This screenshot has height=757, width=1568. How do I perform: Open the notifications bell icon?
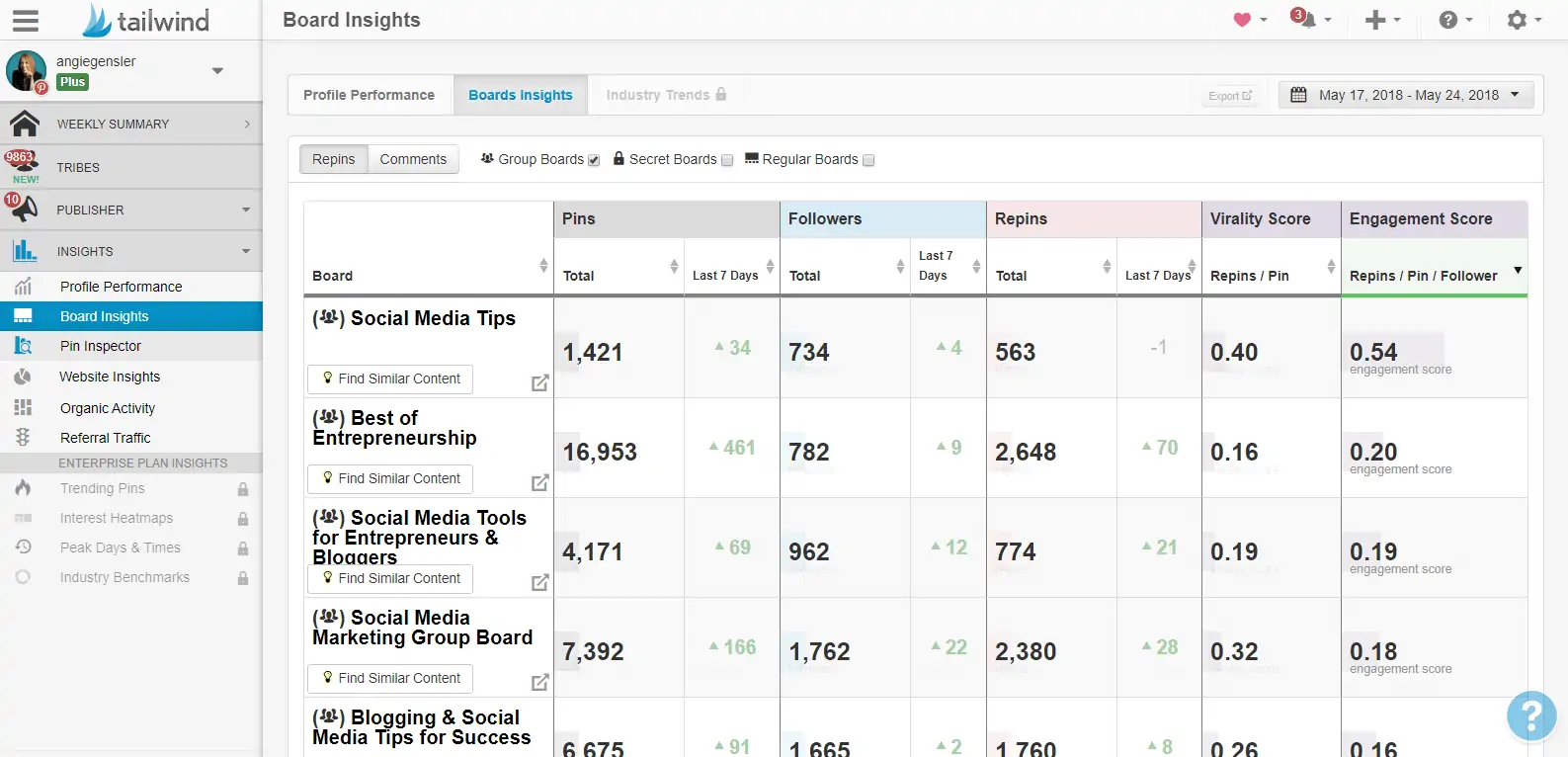(x=1304, y=19)
